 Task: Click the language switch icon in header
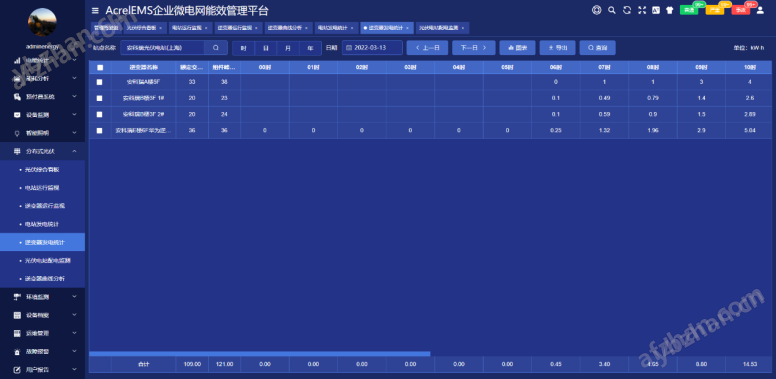click(656, 10)
